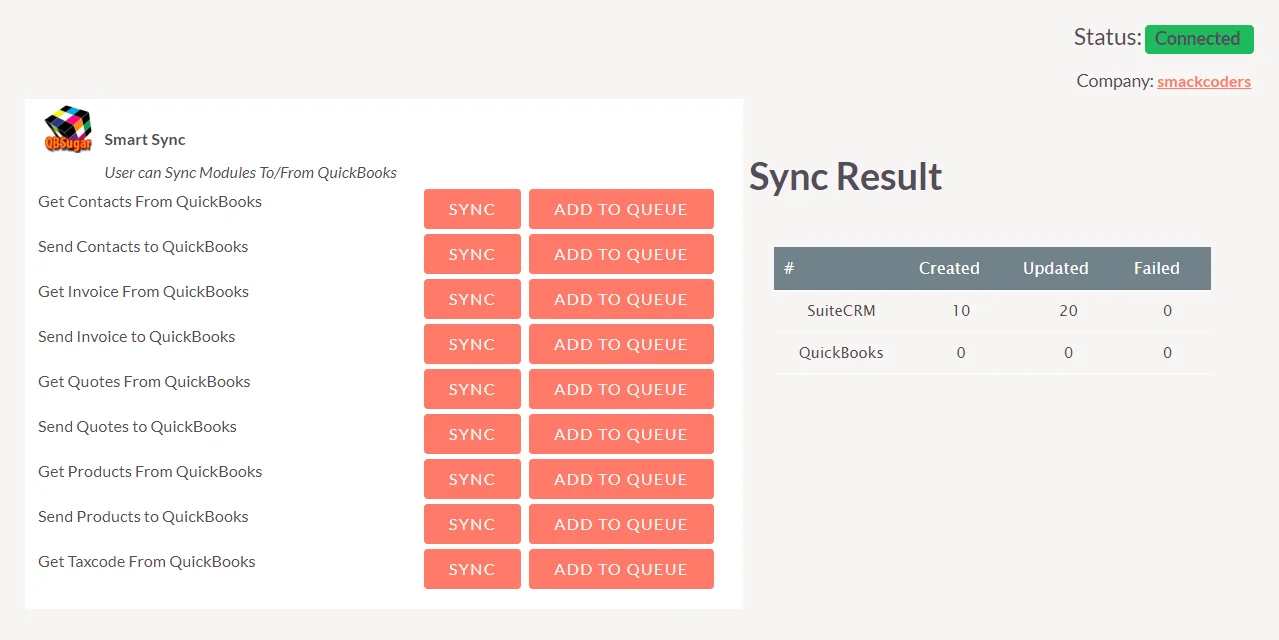Add Send Quotes to QuickBooks to queue
The image size is (1279, 640).
pos(621,434)
